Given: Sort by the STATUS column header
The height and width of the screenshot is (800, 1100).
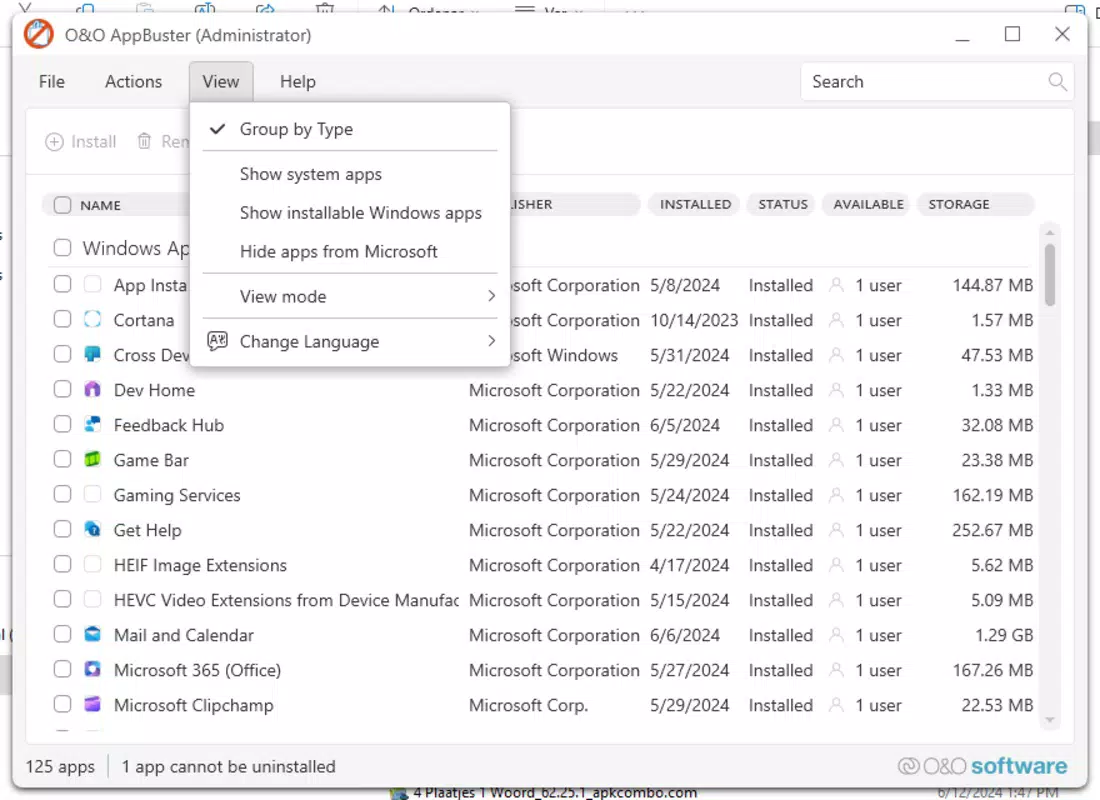Looking at the screenshot, I should point(782,204).
